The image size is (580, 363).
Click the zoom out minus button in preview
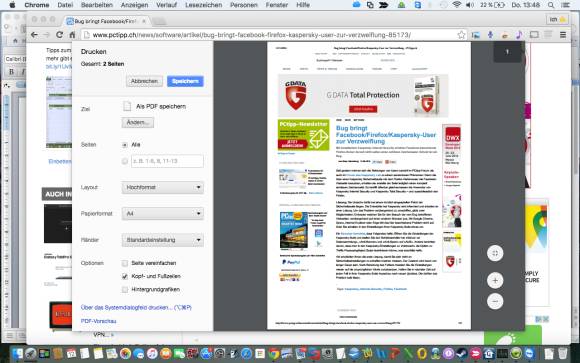(x=495, y=301)
